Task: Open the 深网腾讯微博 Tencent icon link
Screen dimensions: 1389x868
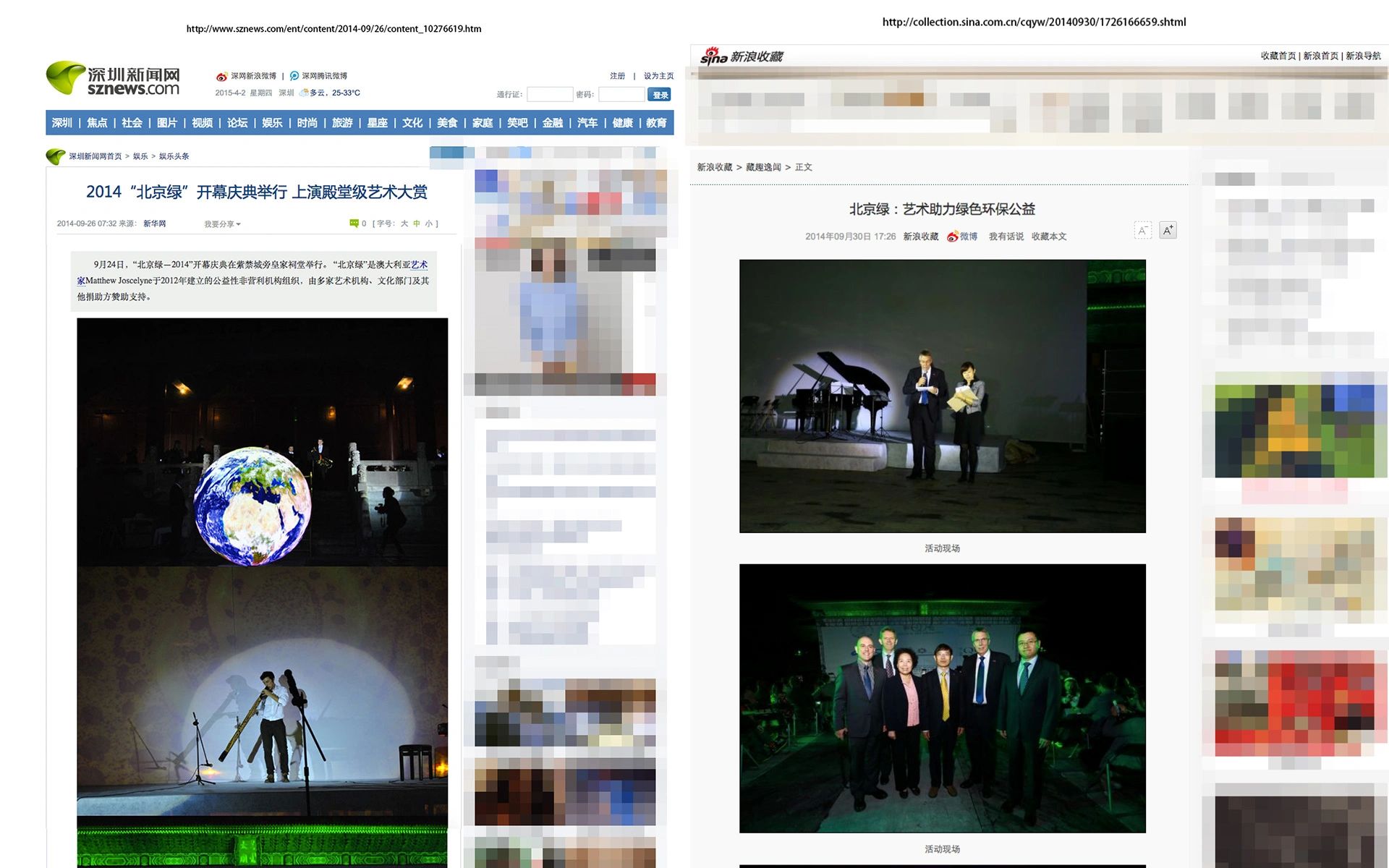Action: (294, 76)
